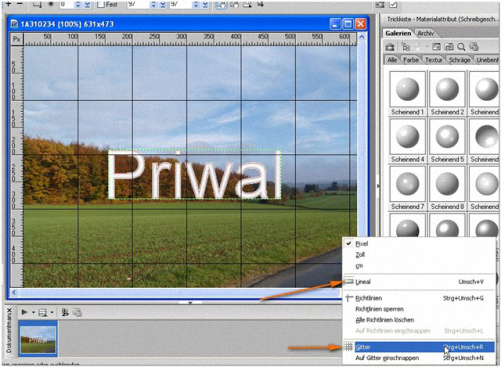The height and width of the screenshot is (367, 501).
Task: Choose Alle Richtlinien löschen entry
Action: coord(418,320)
